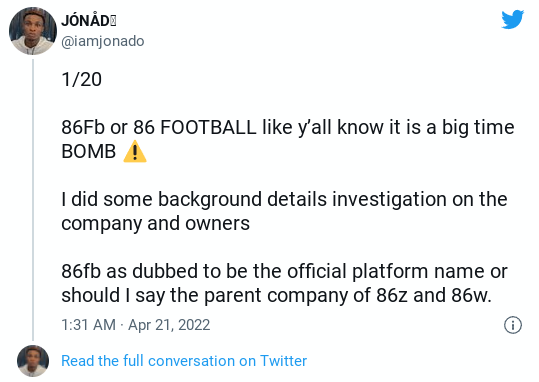Open the large profile photo of JÓNÅD
The height and width of the screenshot is (382, 539).
[33, 31]
